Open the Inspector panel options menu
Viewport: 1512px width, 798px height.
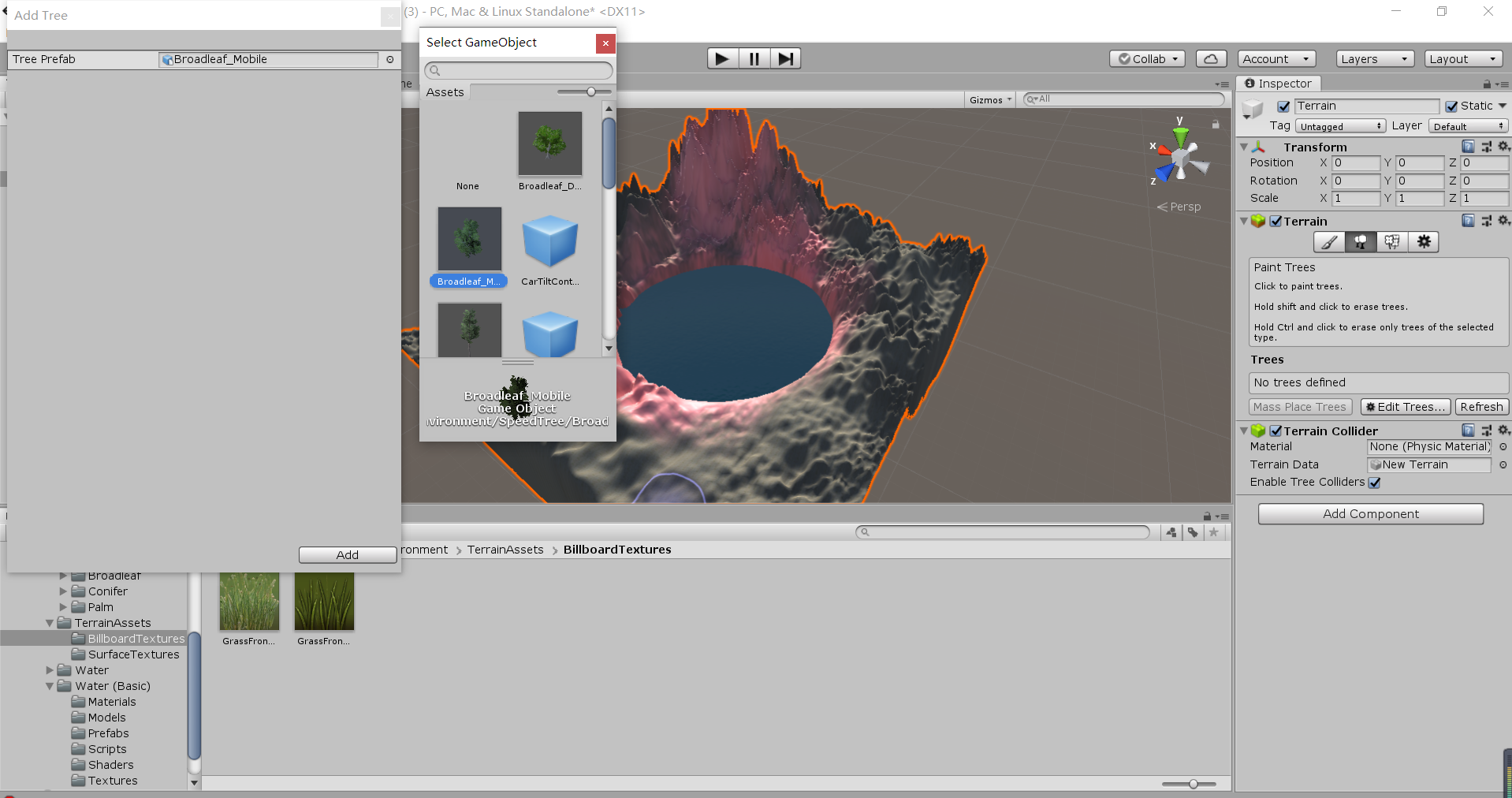[1502, 84]
